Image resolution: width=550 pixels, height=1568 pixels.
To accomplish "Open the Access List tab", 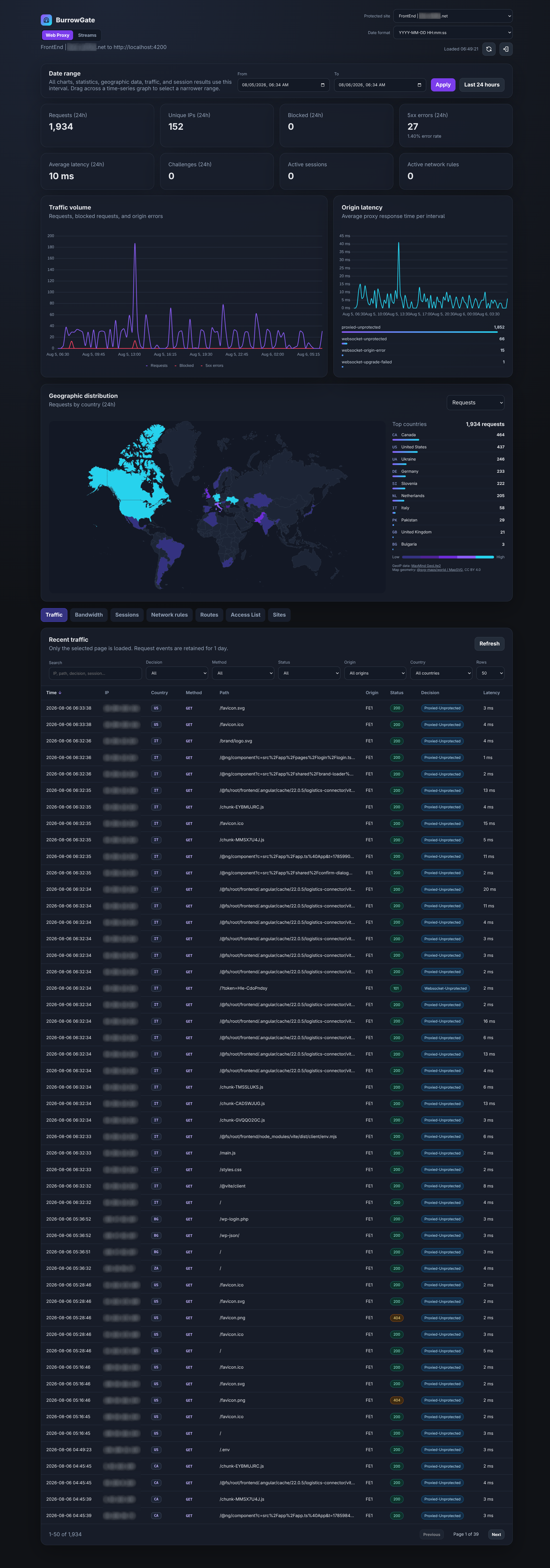I will (x=245, y=615).
